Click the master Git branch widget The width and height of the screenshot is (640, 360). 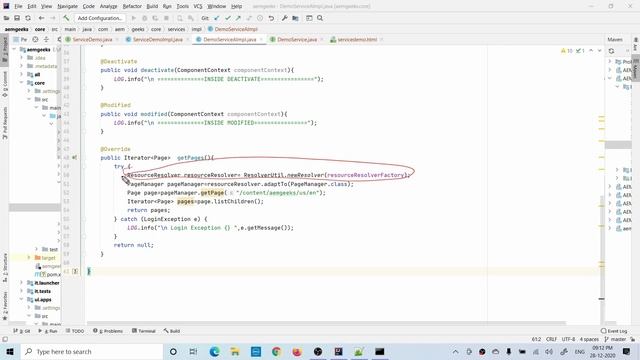click(615, 339)
